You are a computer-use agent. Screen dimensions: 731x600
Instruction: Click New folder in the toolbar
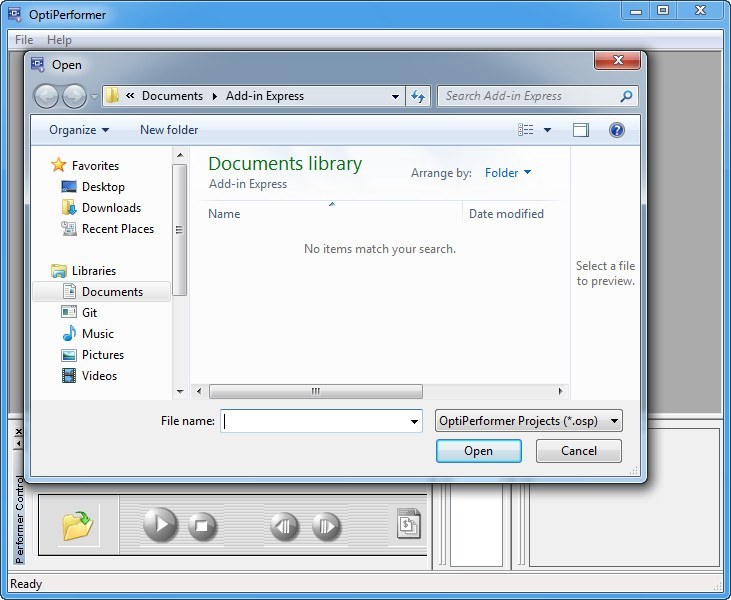[x=169, y=130]
